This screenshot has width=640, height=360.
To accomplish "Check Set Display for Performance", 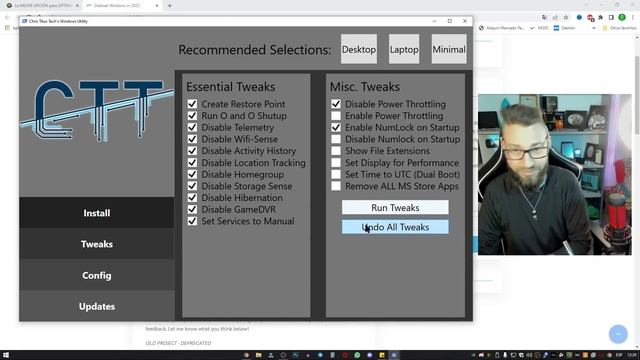I will [336, 162].
